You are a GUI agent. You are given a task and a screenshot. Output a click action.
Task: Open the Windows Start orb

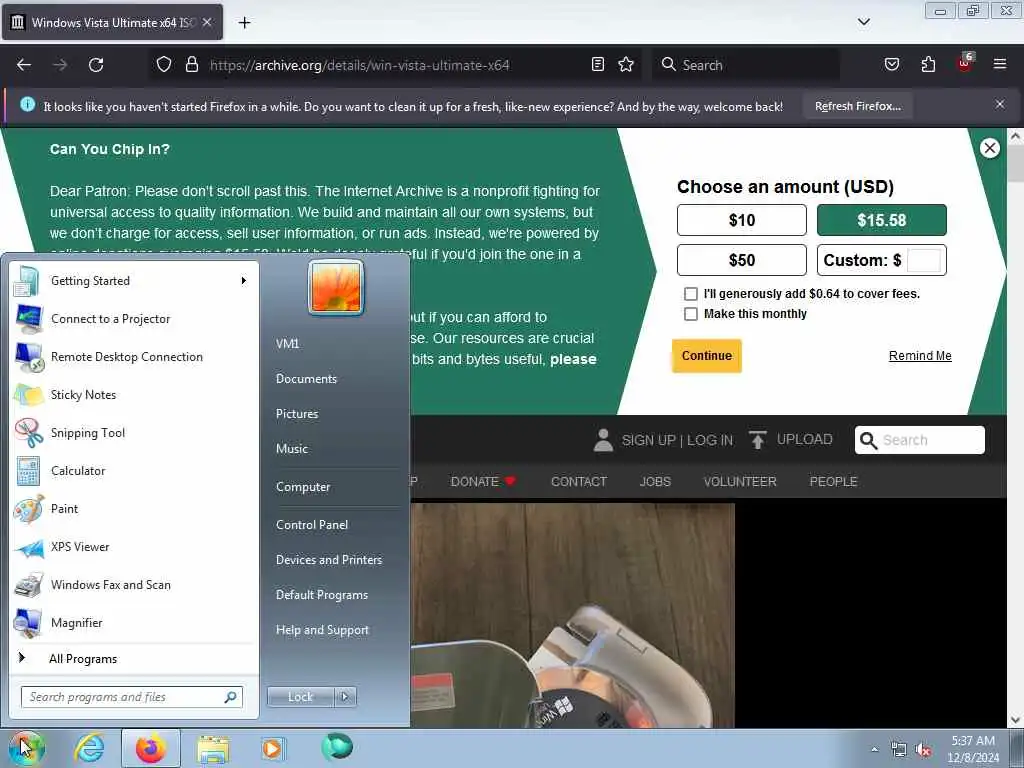coord(26,748)
